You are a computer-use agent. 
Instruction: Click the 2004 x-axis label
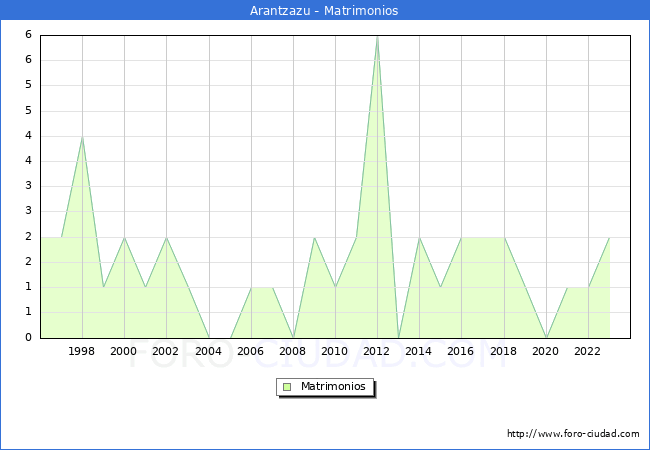(x=208, y=351)
